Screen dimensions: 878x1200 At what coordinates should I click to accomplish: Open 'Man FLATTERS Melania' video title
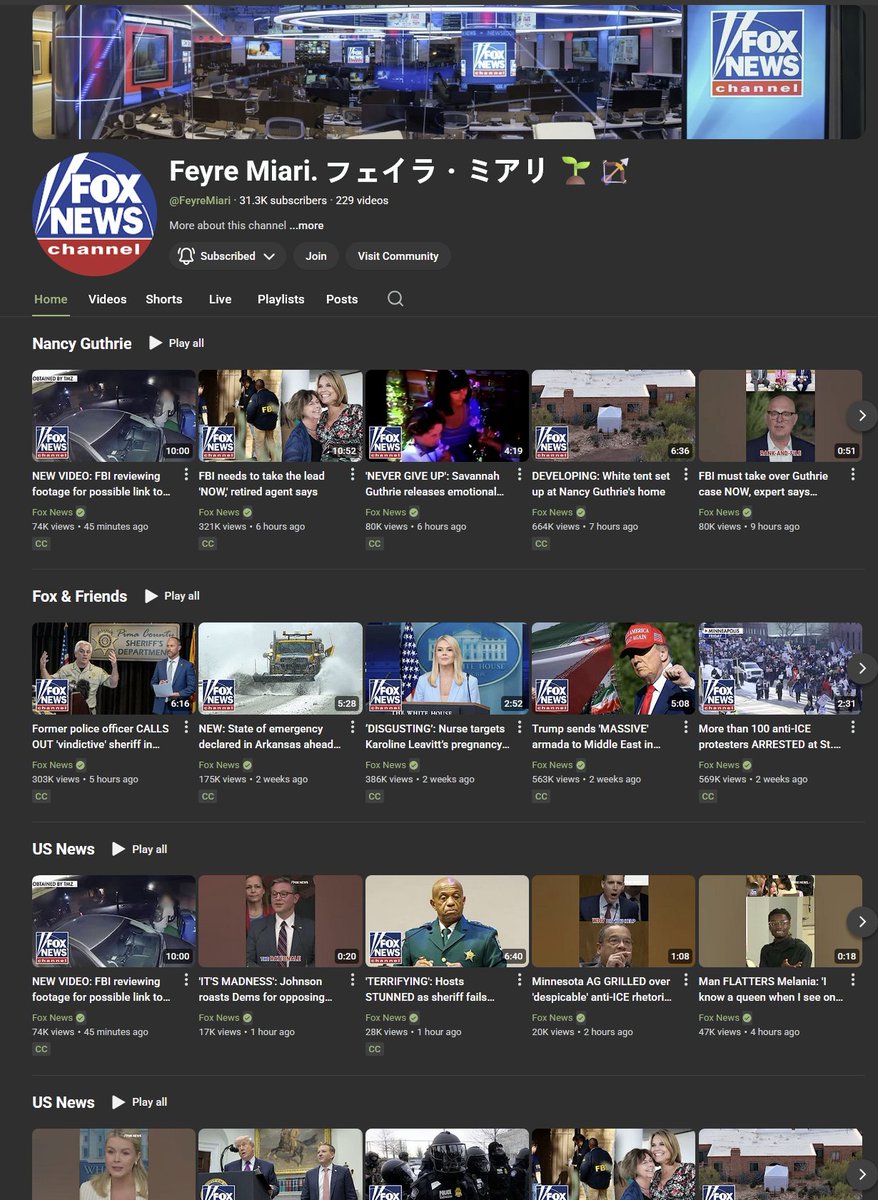tap(770, 990)
